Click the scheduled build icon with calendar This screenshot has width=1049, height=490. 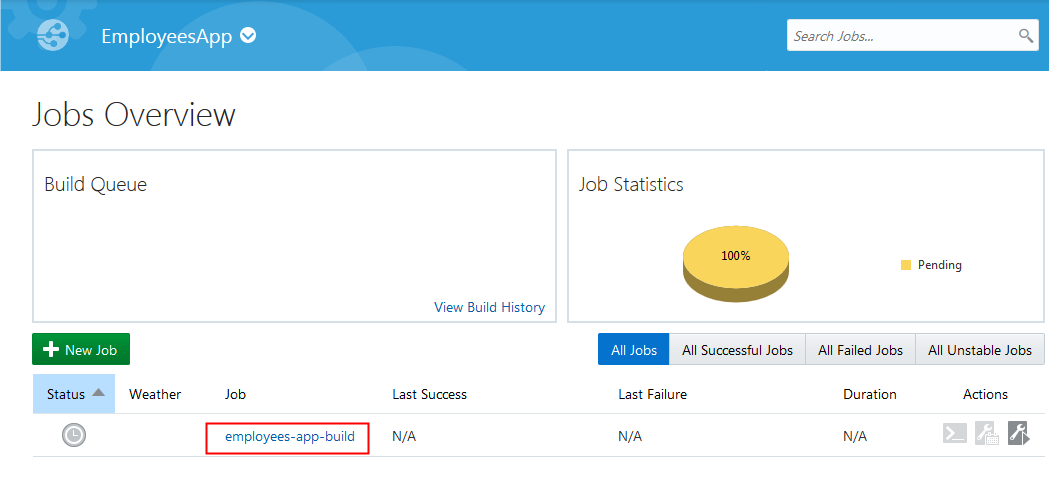point(986,434)
